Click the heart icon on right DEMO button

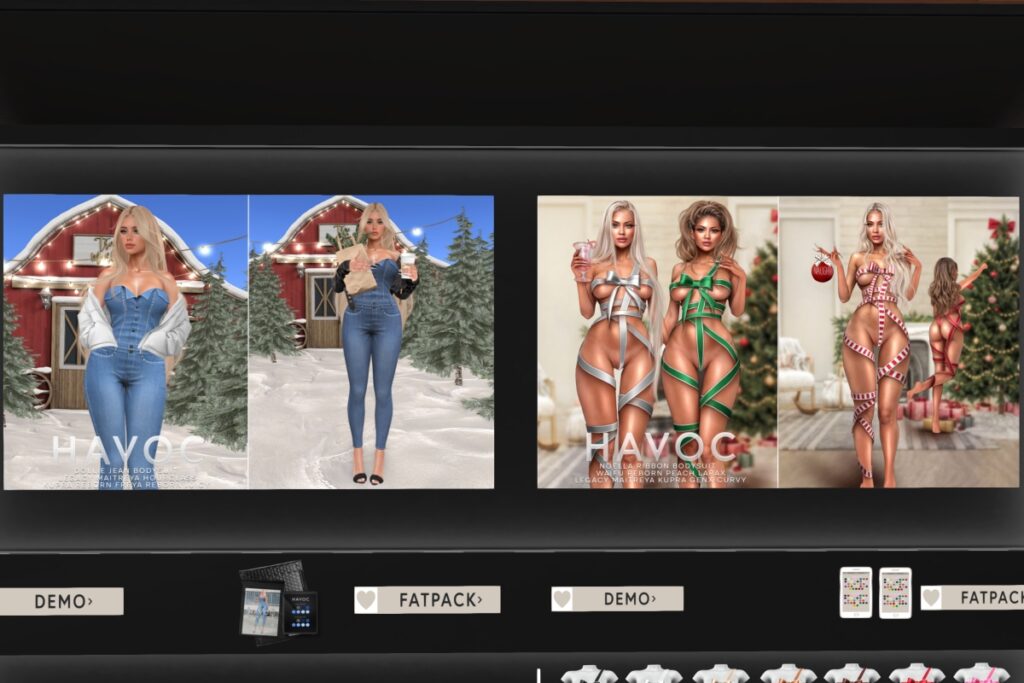click(564, 598)
